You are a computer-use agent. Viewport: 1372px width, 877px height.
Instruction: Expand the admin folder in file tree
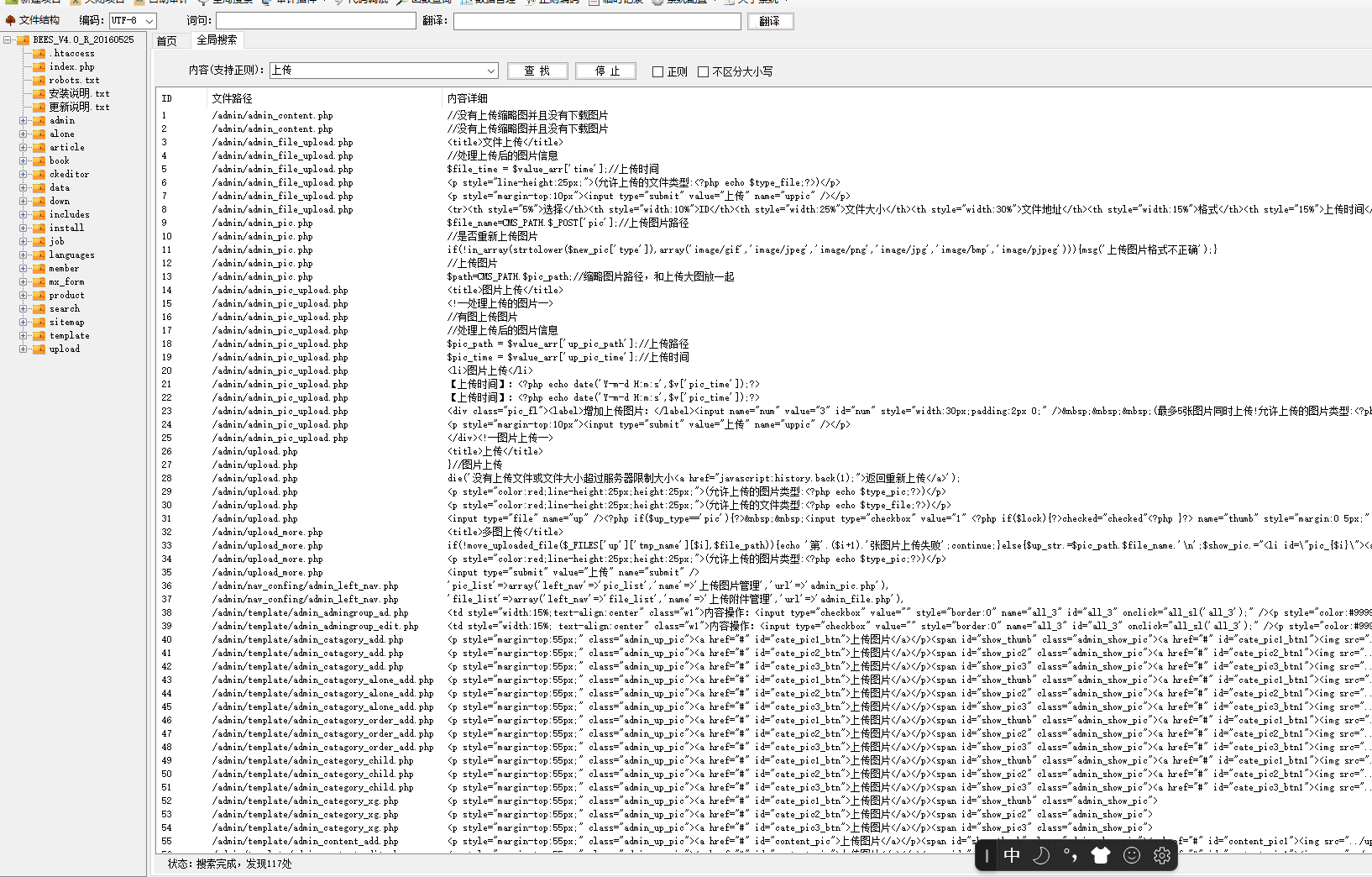[24, 120]
